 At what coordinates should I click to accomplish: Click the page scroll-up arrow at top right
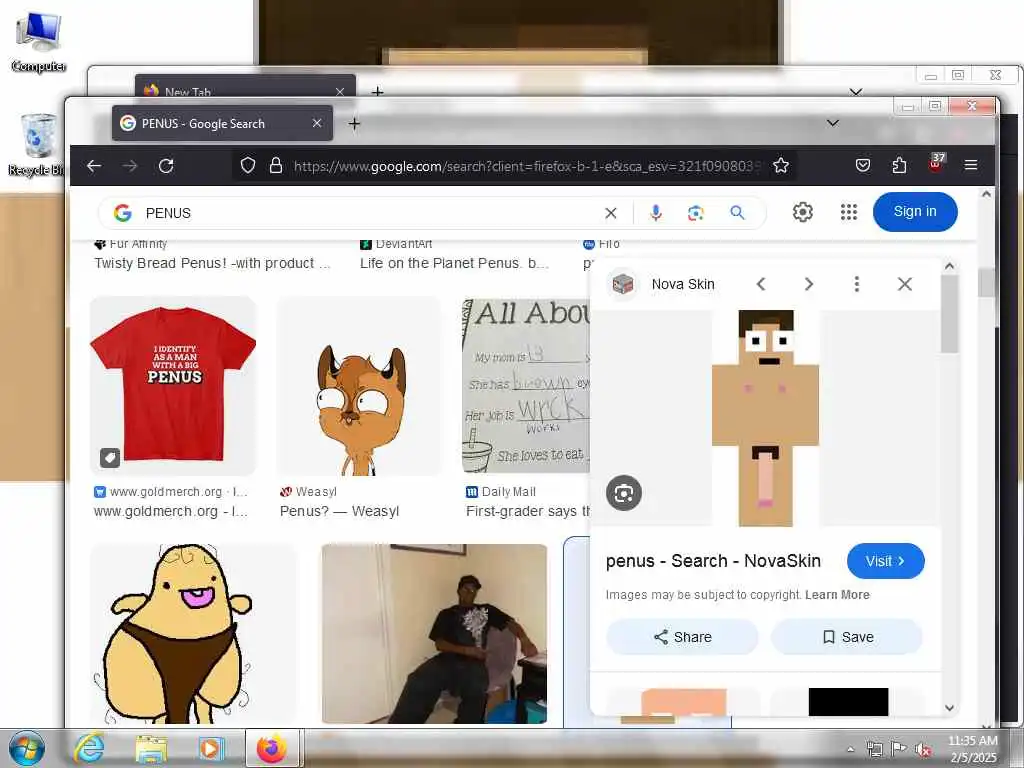(x=986, y=194)
